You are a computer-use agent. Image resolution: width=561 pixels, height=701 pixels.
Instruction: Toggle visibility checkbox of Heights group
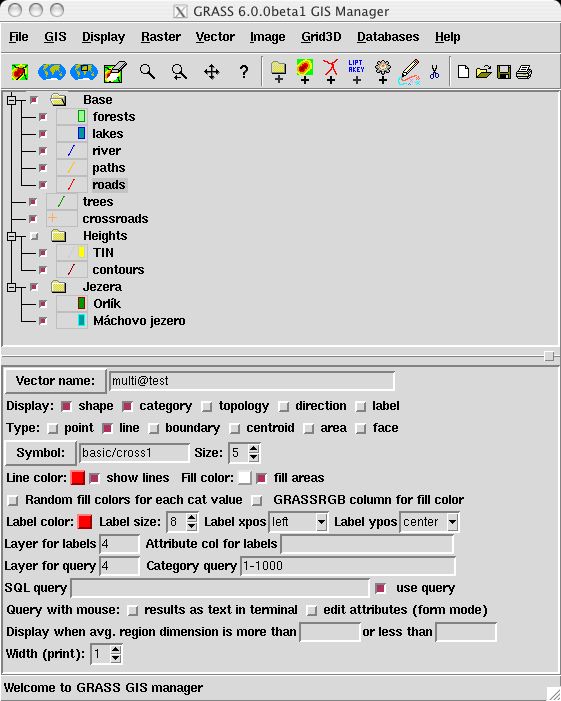coord(34,236)
